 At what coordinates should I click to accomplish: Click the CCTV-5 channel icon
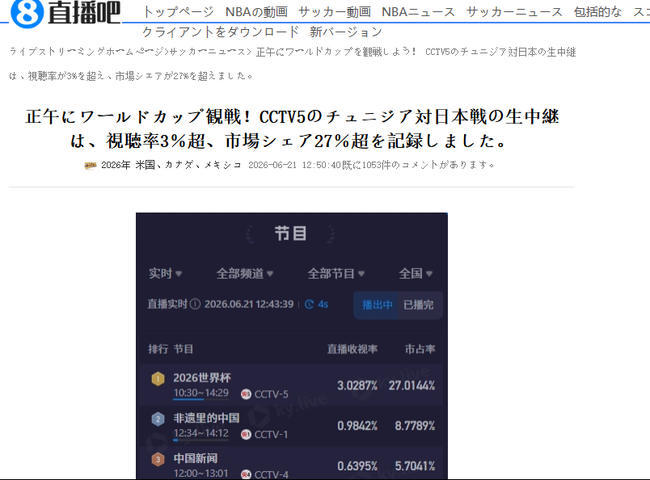246,394
